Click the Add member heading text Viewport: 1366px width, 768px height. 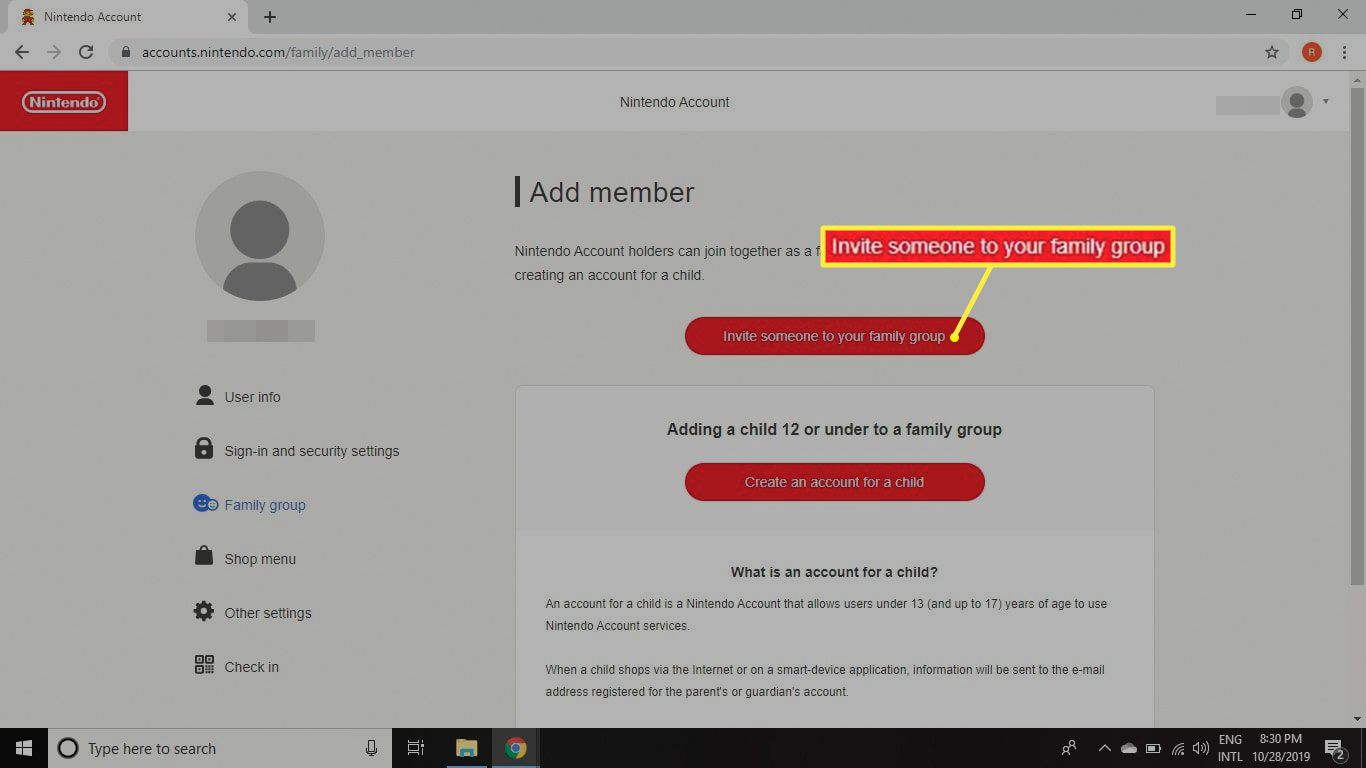pyautogui.click(x=611, y=192)
